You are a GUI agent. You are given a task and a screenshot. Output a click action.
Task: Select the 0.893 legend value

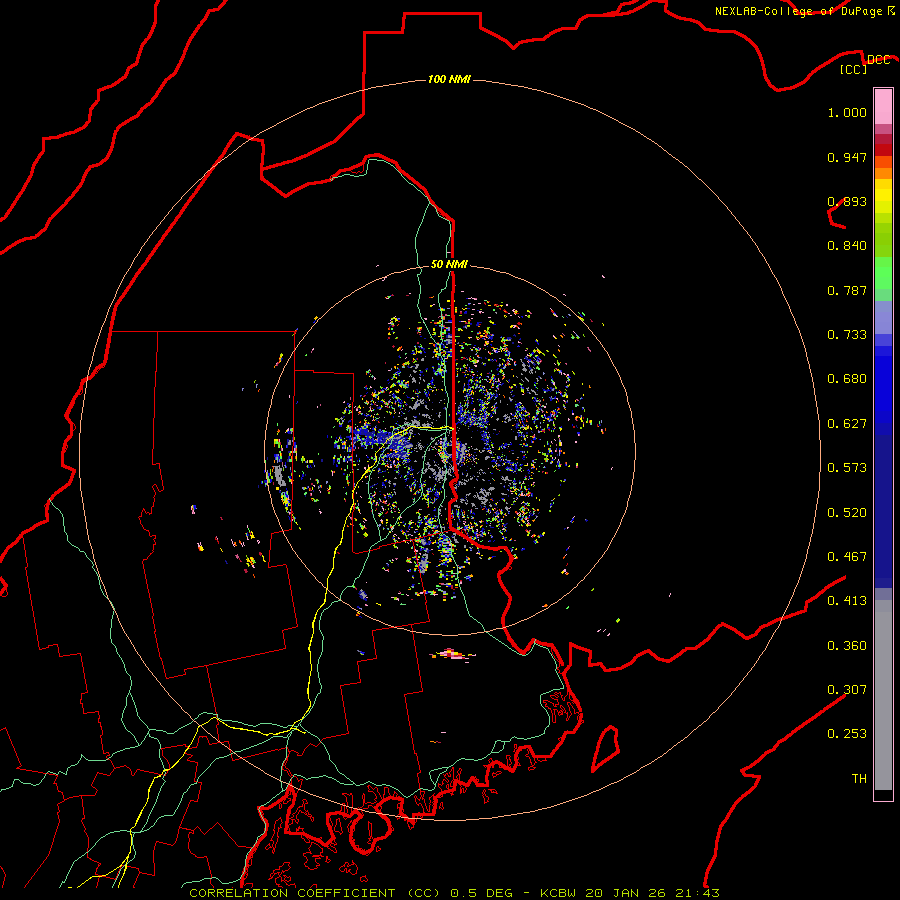(x=847, y=201)
